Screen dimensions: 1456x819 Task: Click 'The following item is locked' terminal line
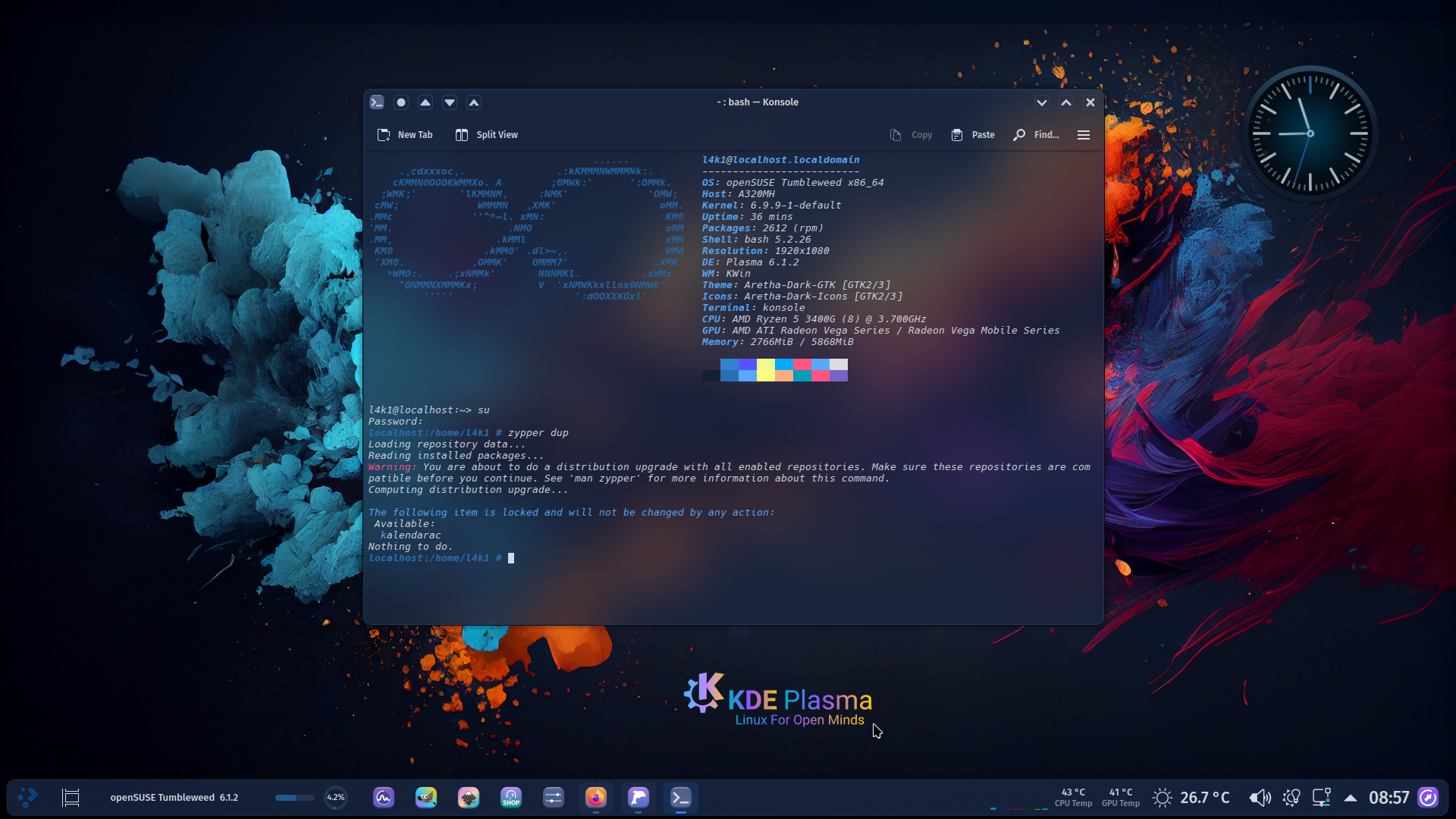571,513
